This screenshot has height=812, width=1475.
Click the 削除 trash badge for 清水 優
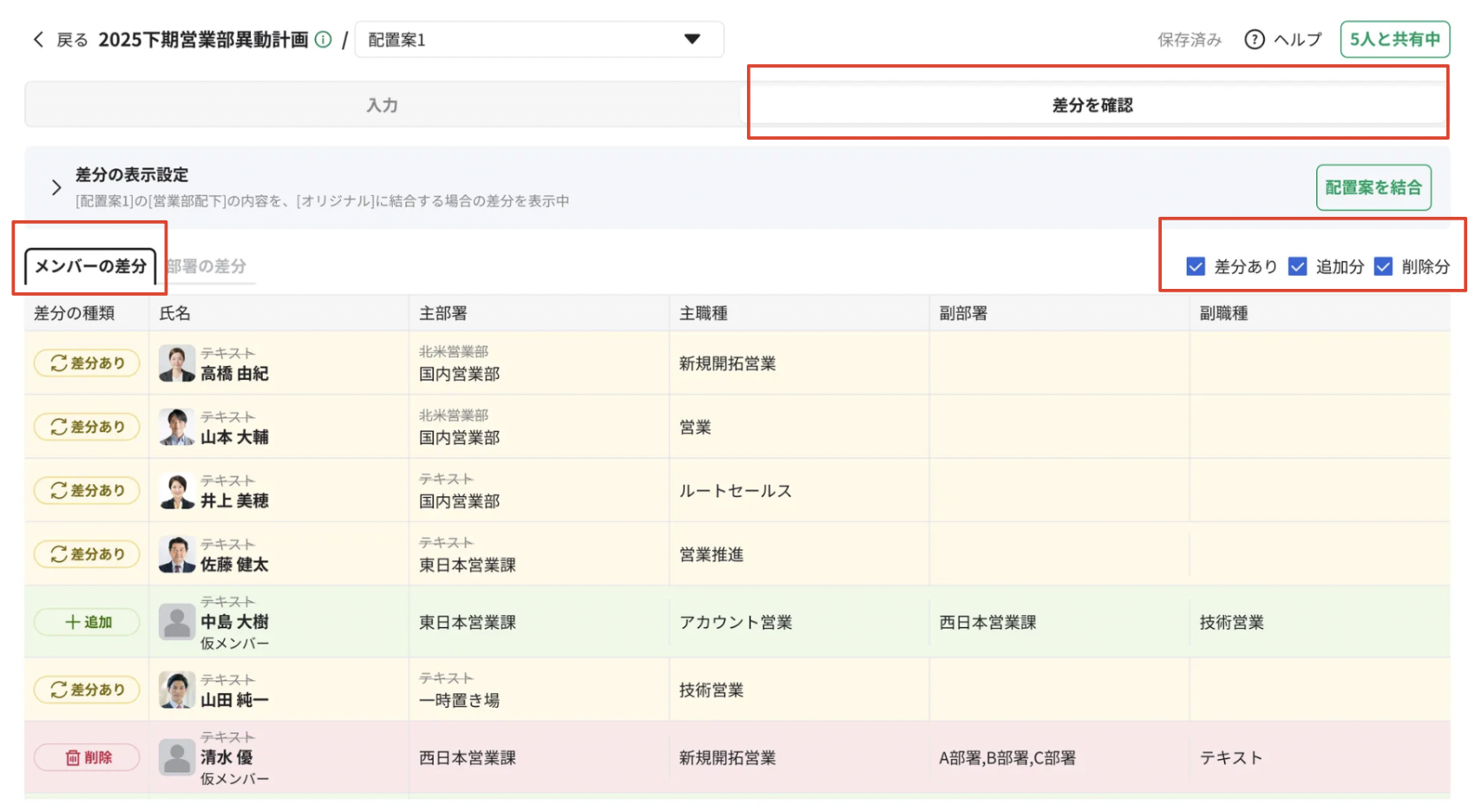pos(87,757)
